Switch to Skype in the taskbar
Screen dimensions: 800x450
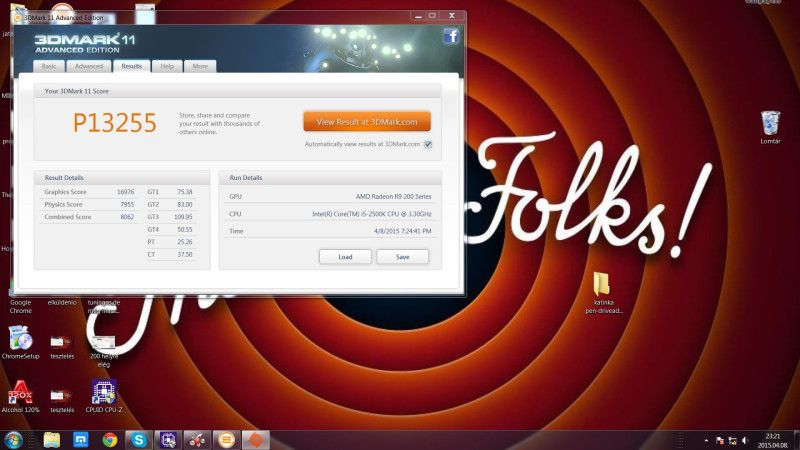coord(139,440)
